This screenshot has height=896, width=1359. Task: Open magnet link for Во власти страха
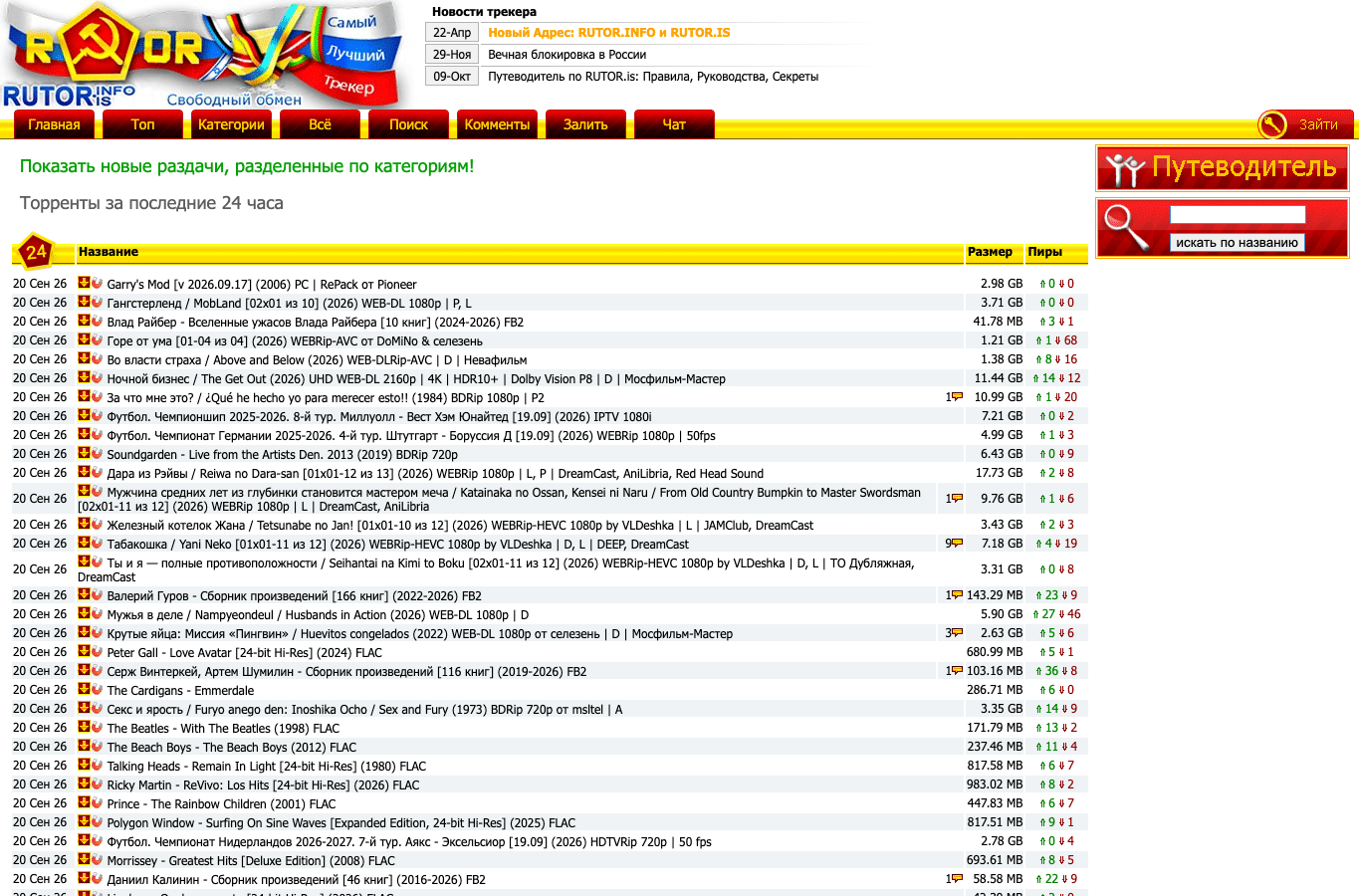pyautogui.click(x=98, y=359)
